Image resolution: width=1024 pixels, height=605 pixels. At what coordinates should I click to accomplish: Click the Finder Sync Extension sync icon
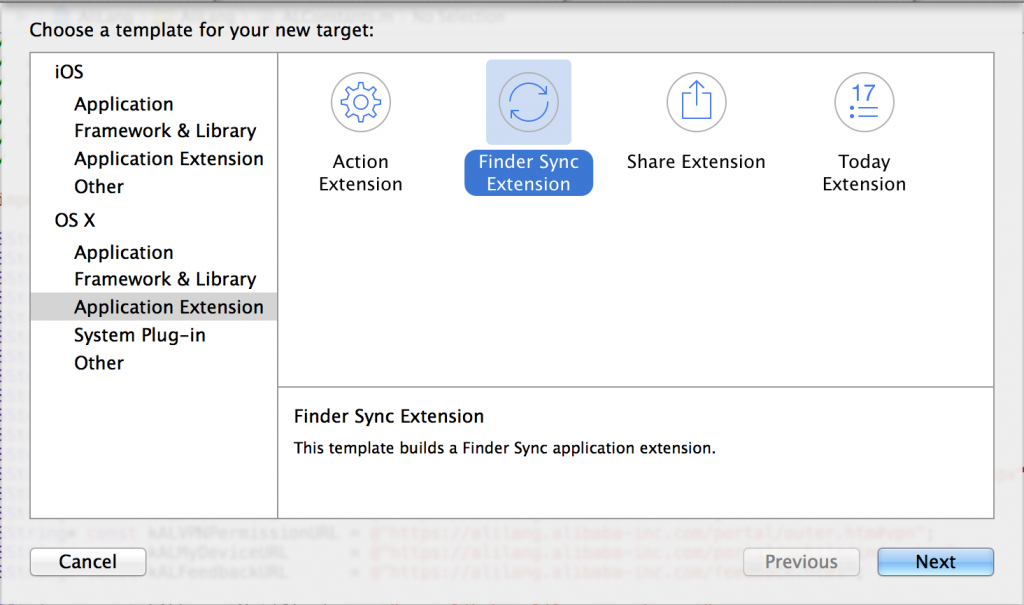point(528,102)
